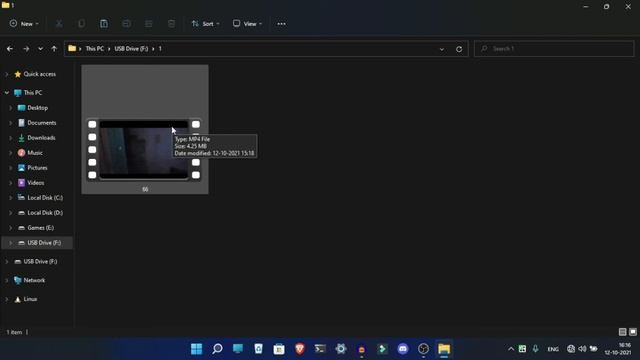Click File Explorer icon on taskbar
This screenshot has width=640, height=360.
coord(444,349)
